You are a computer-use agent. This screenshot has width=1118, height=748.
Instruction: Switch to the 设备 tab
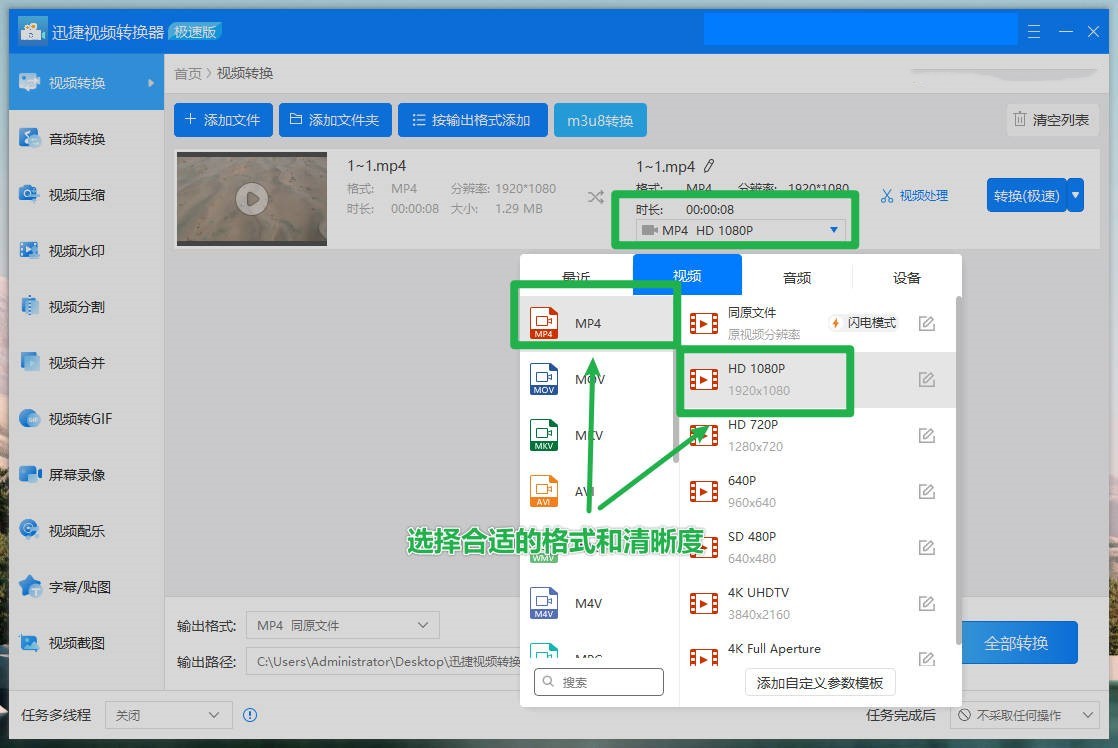pyautogui.click(x=905, y=277)
